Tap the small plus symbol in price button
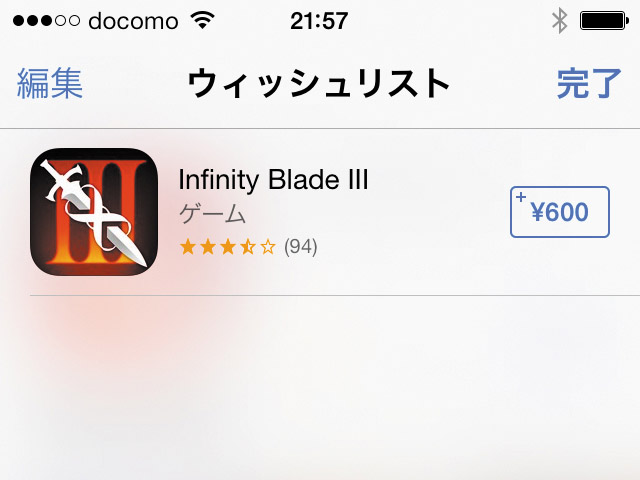 coord(521,197)
